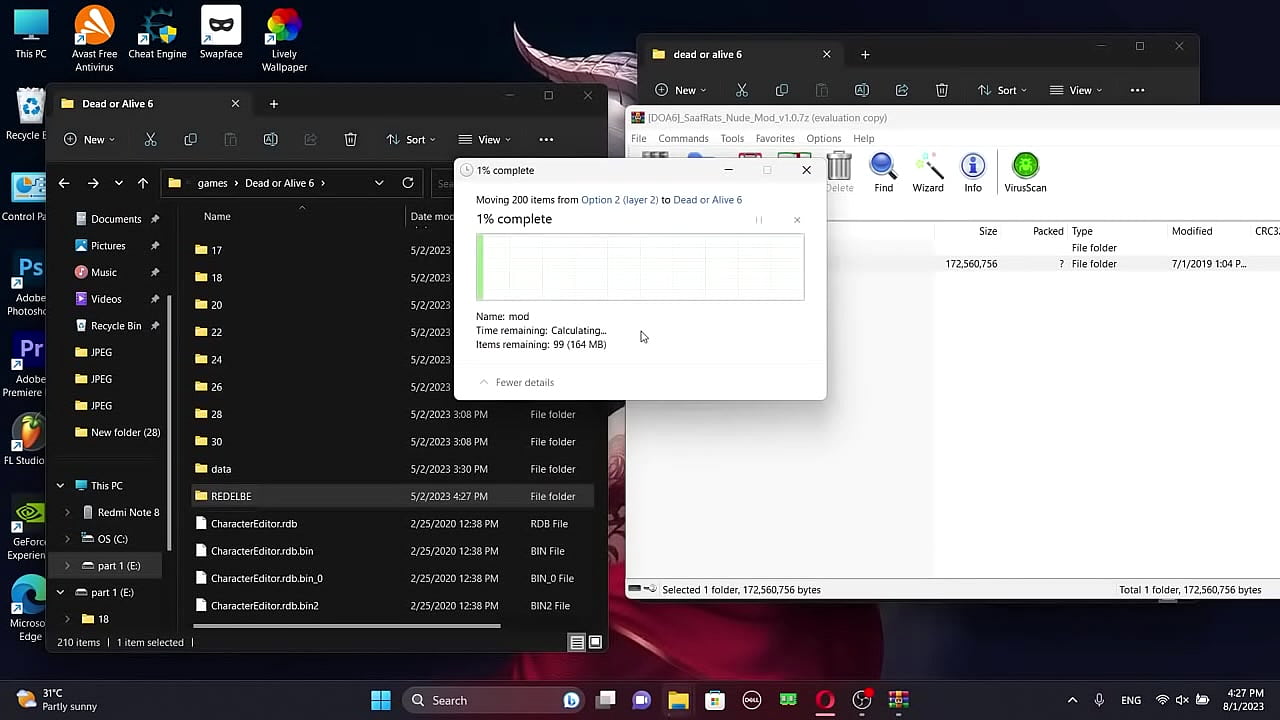Click the Delete trash icon in Explorer toolbar
The width and height of the screenshot is (1280, 720).
350,140
